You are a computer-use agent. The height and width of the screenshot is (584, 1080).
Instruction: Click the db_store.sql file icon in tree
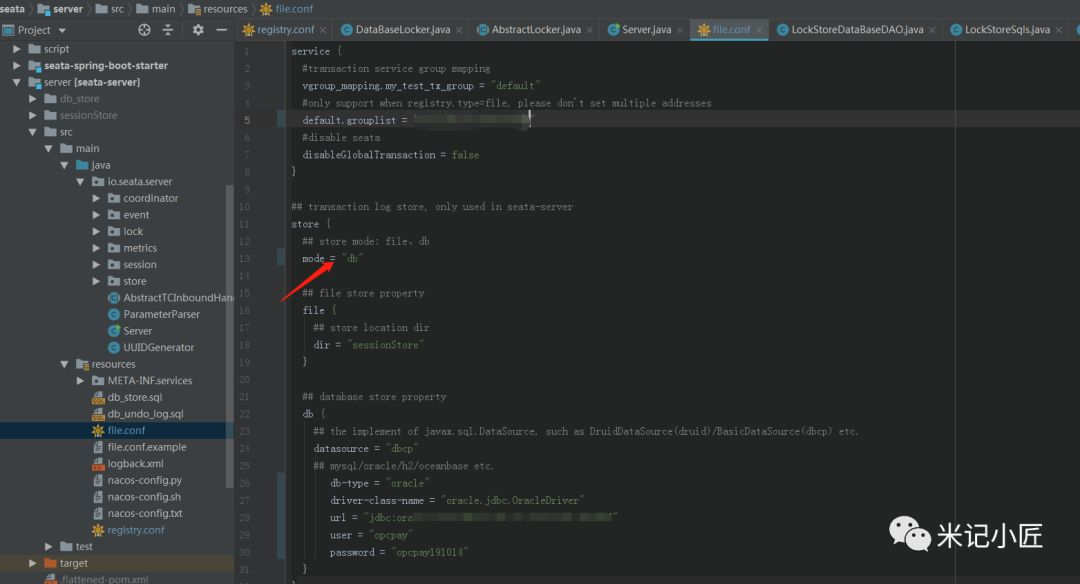pos(98,397)
